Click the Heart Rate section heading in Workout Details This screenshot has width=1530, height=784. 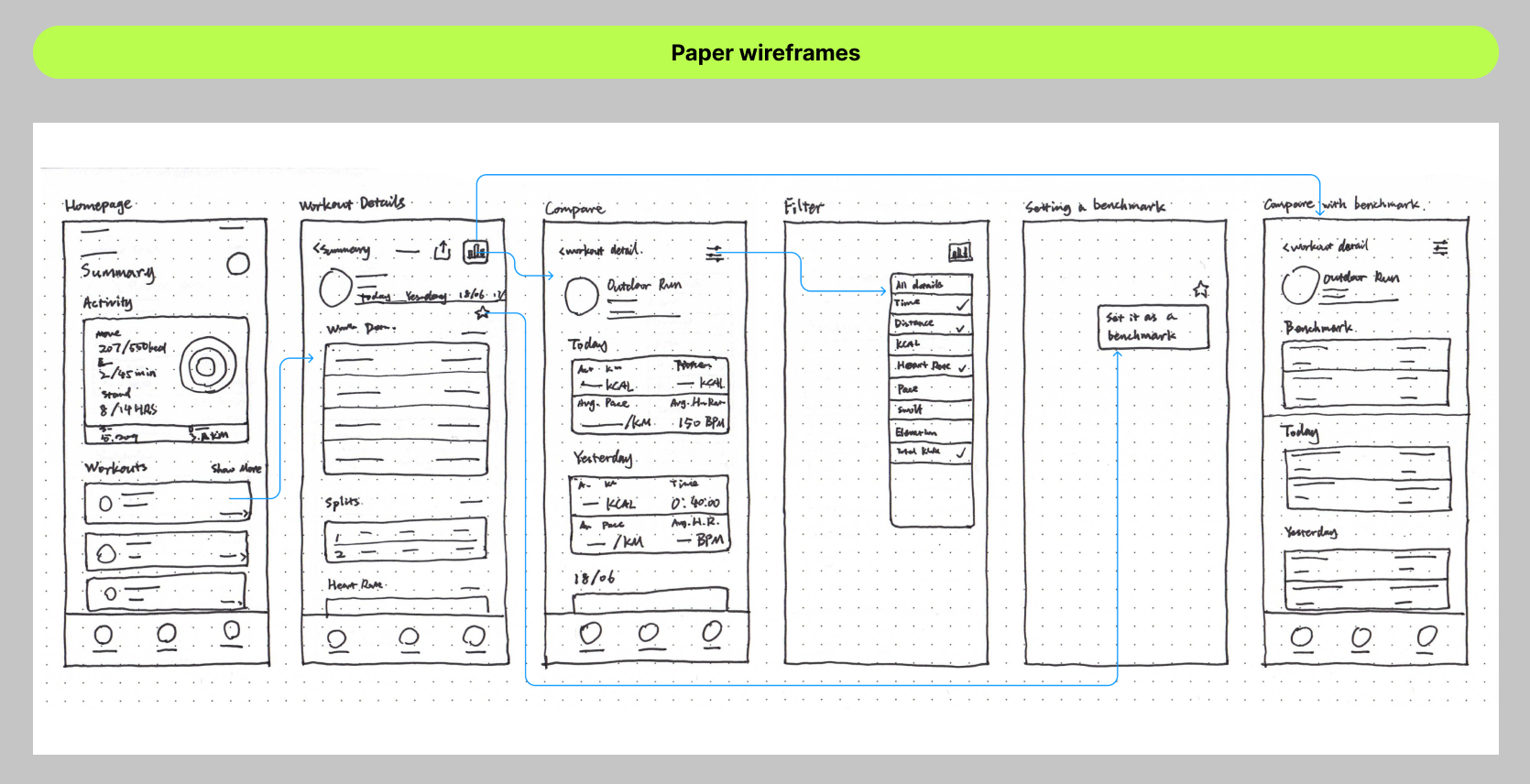(355, 584)
